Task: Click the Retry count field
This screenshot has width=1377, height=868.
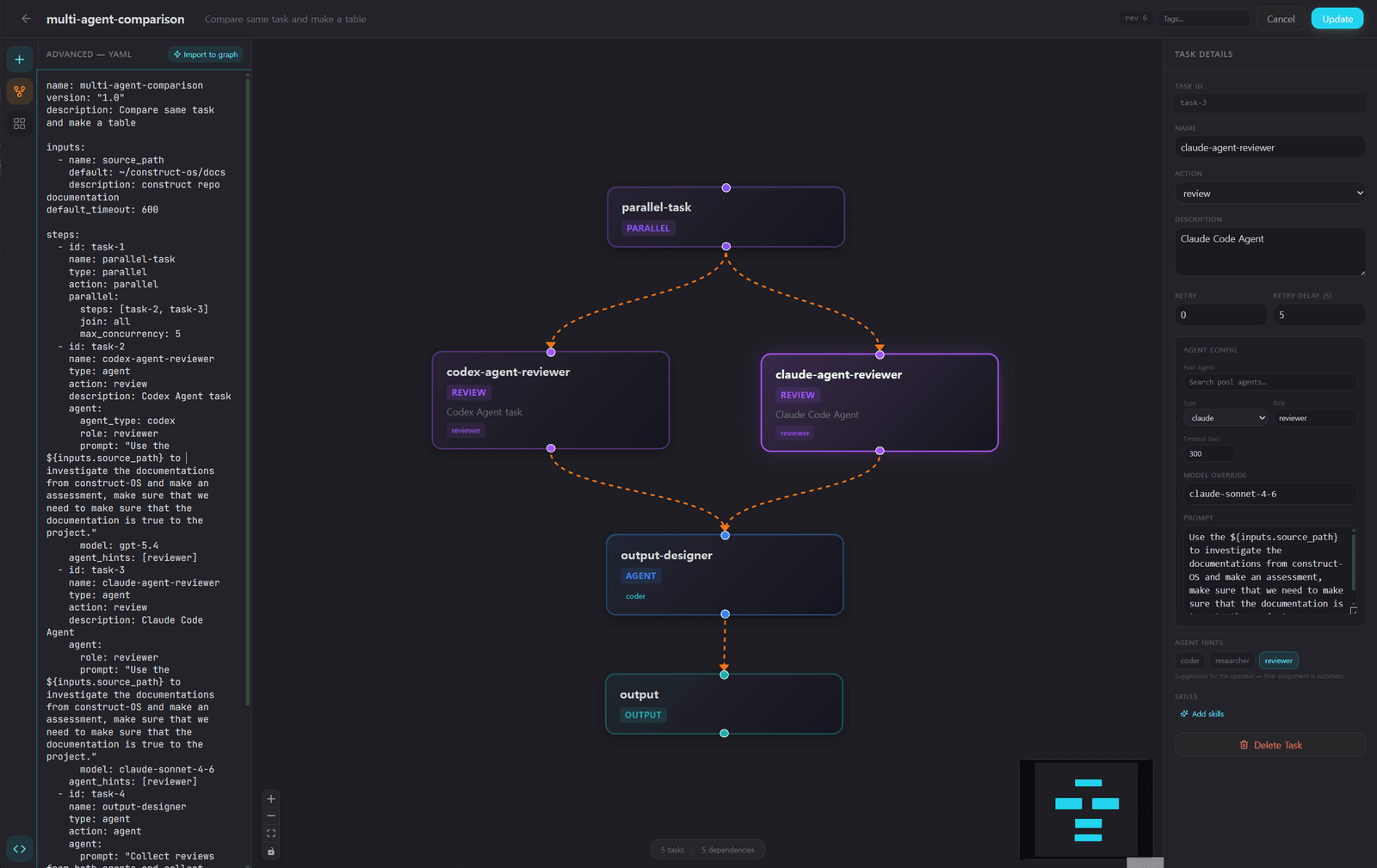Action: tap(1221, 315)
